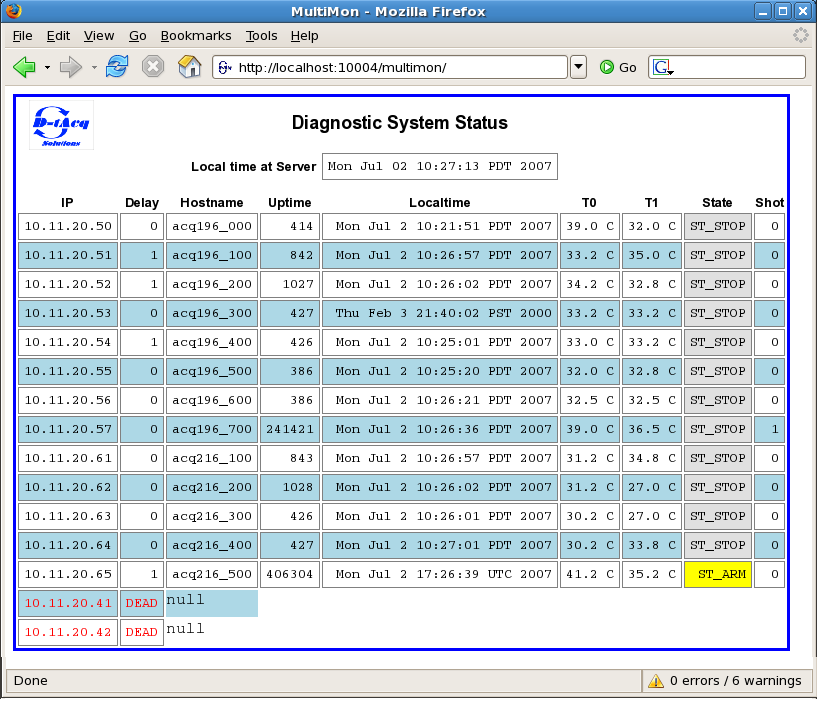Click hostname acq216_200

point(212,487)
